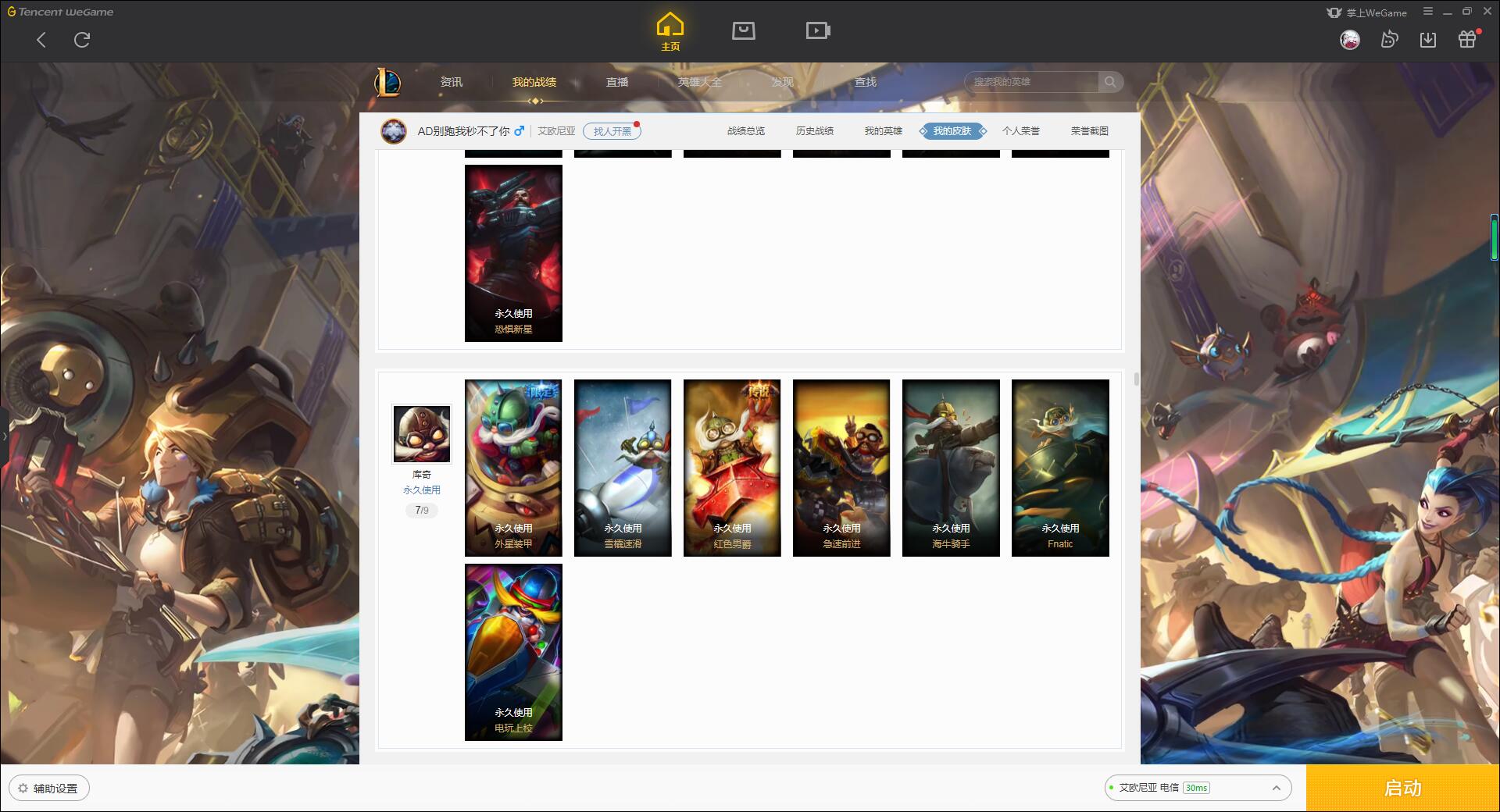The height and width of the screenshot is (812, 1500).
Task: Click the 库奇 champion name
Action: [422, 475]
